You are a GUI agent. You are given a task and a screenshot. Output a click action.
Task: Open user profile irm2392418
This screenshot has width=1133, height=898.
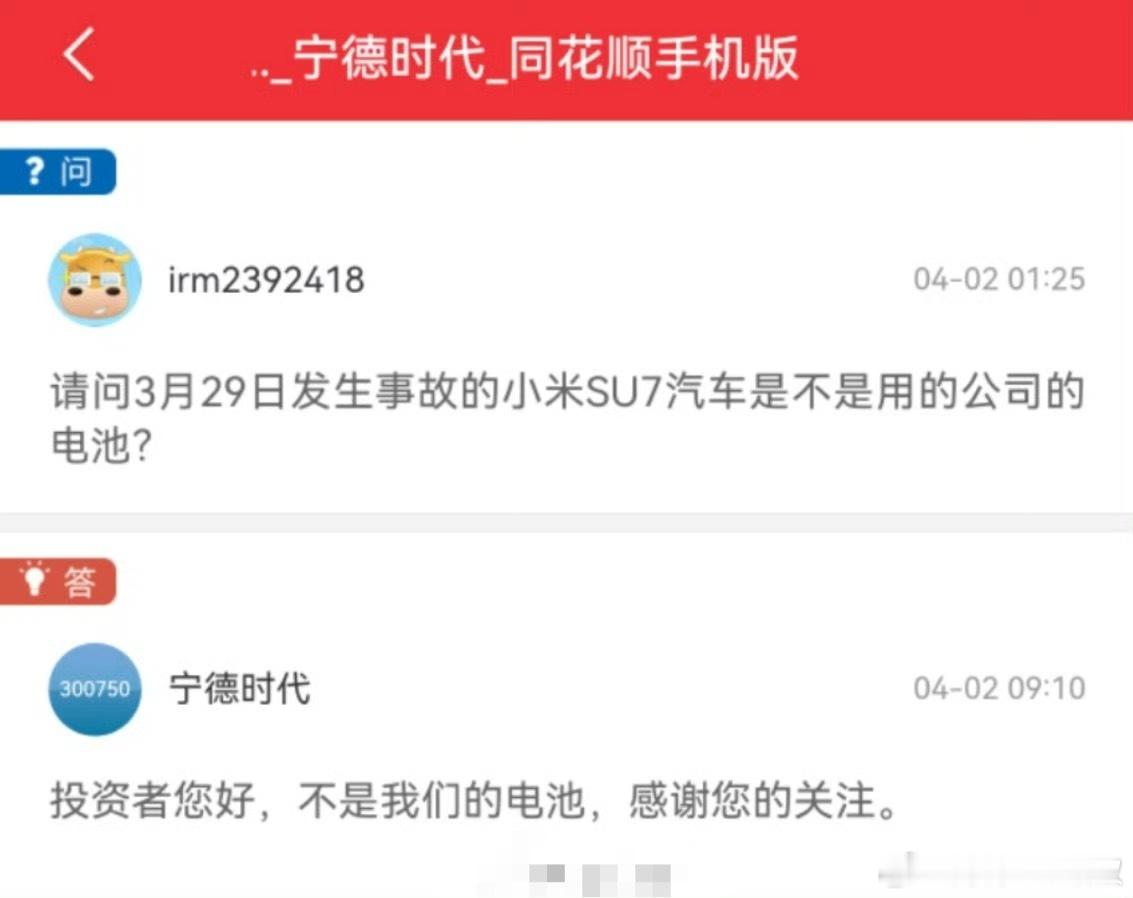pyautogui.click(x=266, y=280)
